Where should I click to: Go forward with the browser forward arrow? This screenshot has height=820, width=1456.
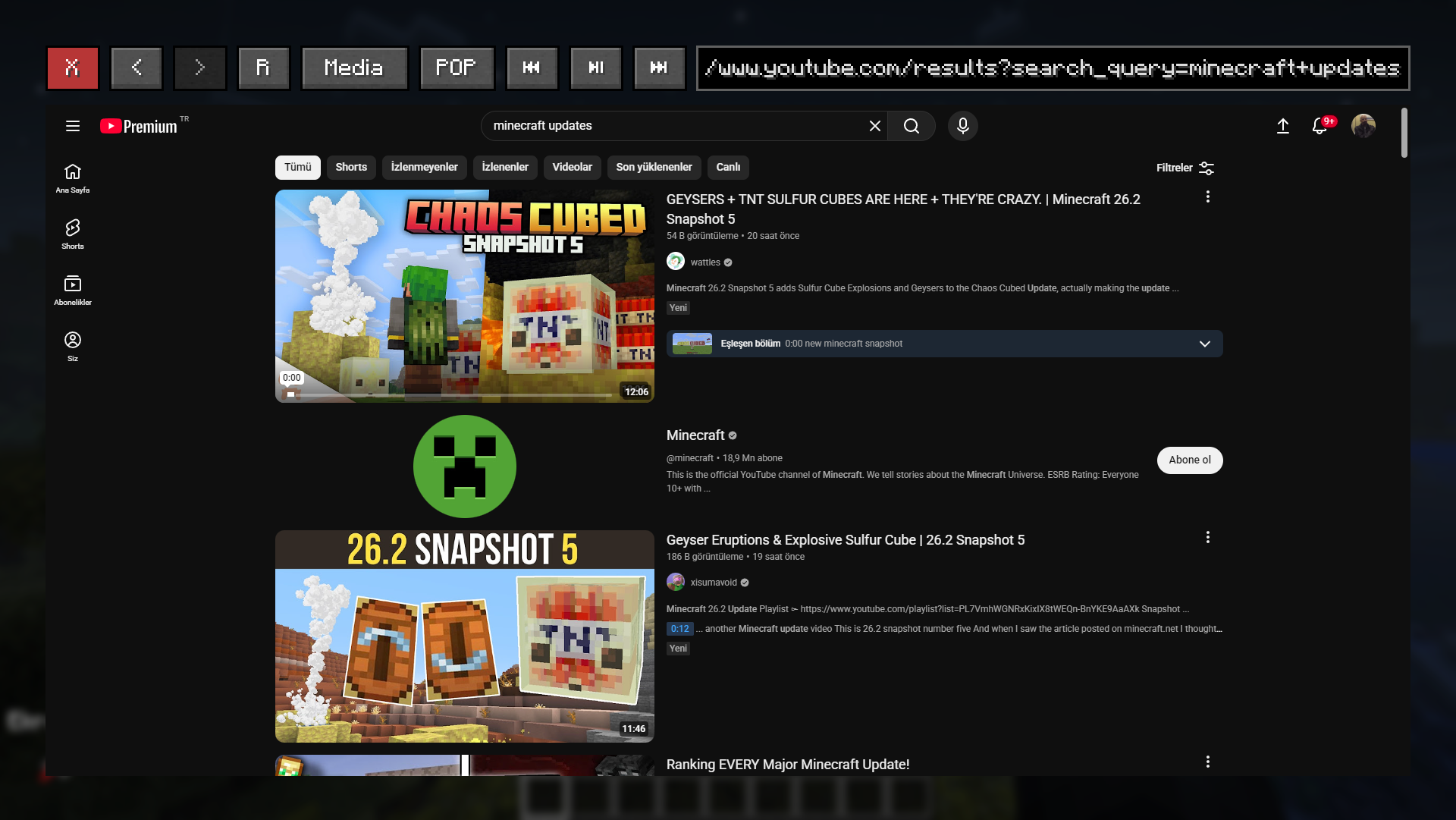point(200,68)
